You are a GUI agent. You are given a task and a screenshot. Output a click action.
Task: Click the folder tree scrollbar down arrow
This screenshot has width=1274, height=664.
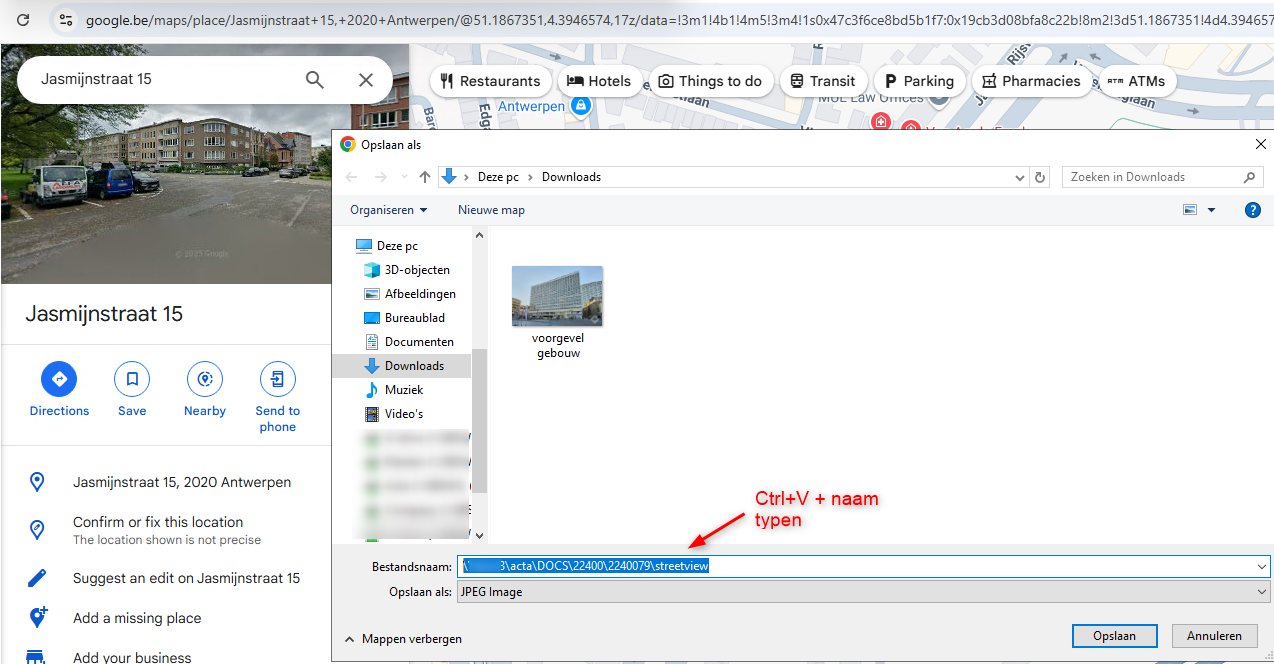pyautogui.click(x=479, y=535)
